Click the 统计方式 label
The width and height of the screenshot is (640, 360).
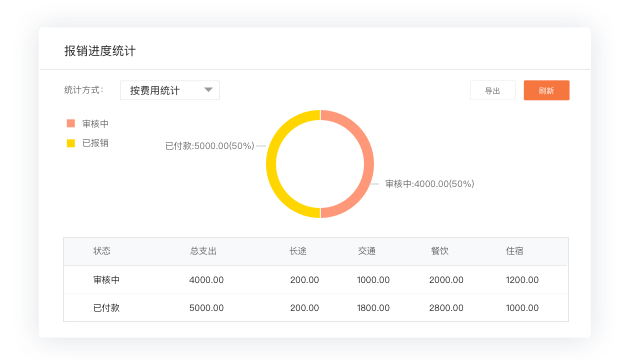(84, 90)
